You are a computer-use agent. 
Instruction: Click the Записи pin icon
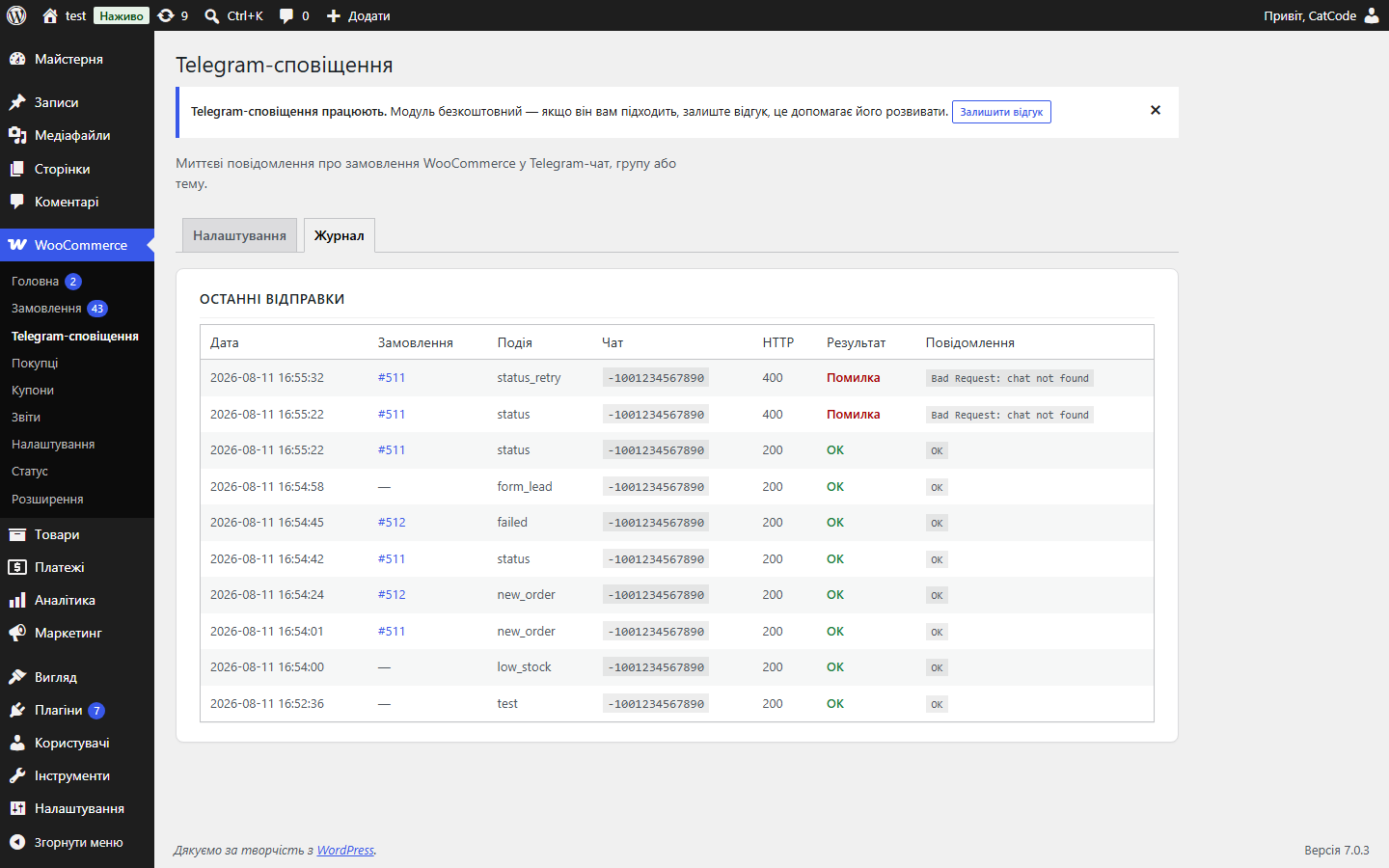(17, 102)
